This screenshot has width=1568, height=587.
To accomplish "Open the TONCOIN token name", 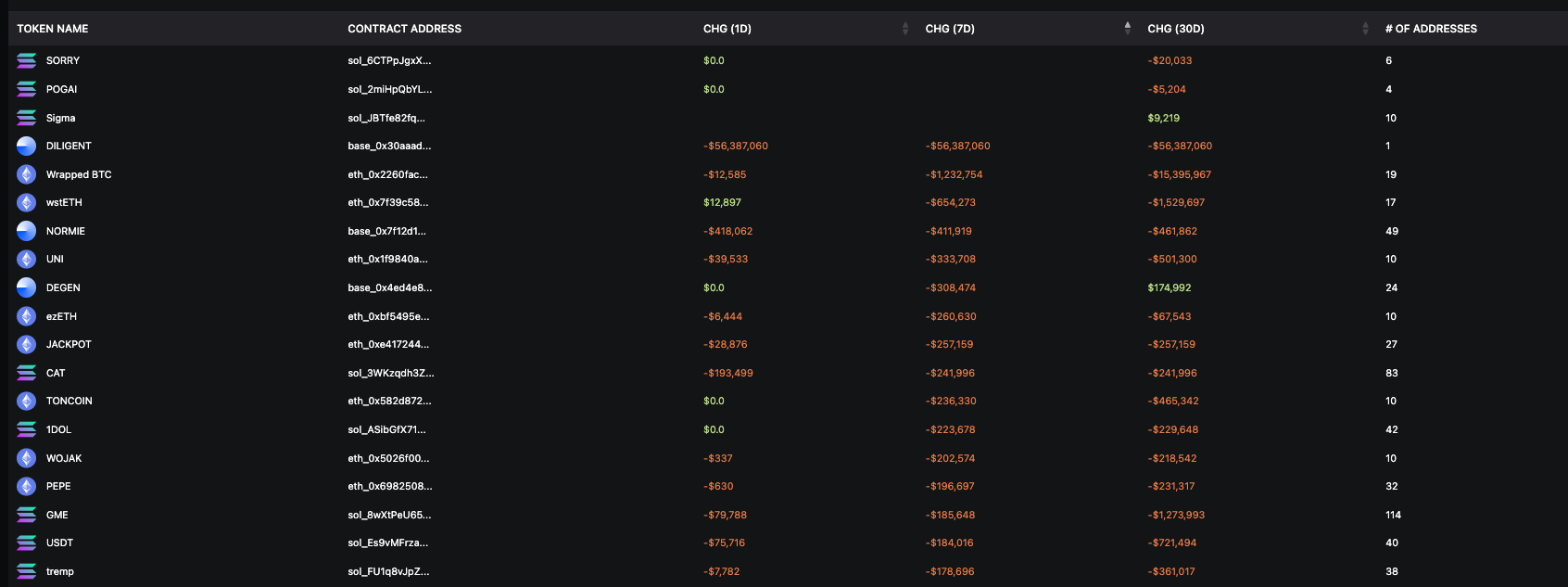I will [x=70, y=401].
